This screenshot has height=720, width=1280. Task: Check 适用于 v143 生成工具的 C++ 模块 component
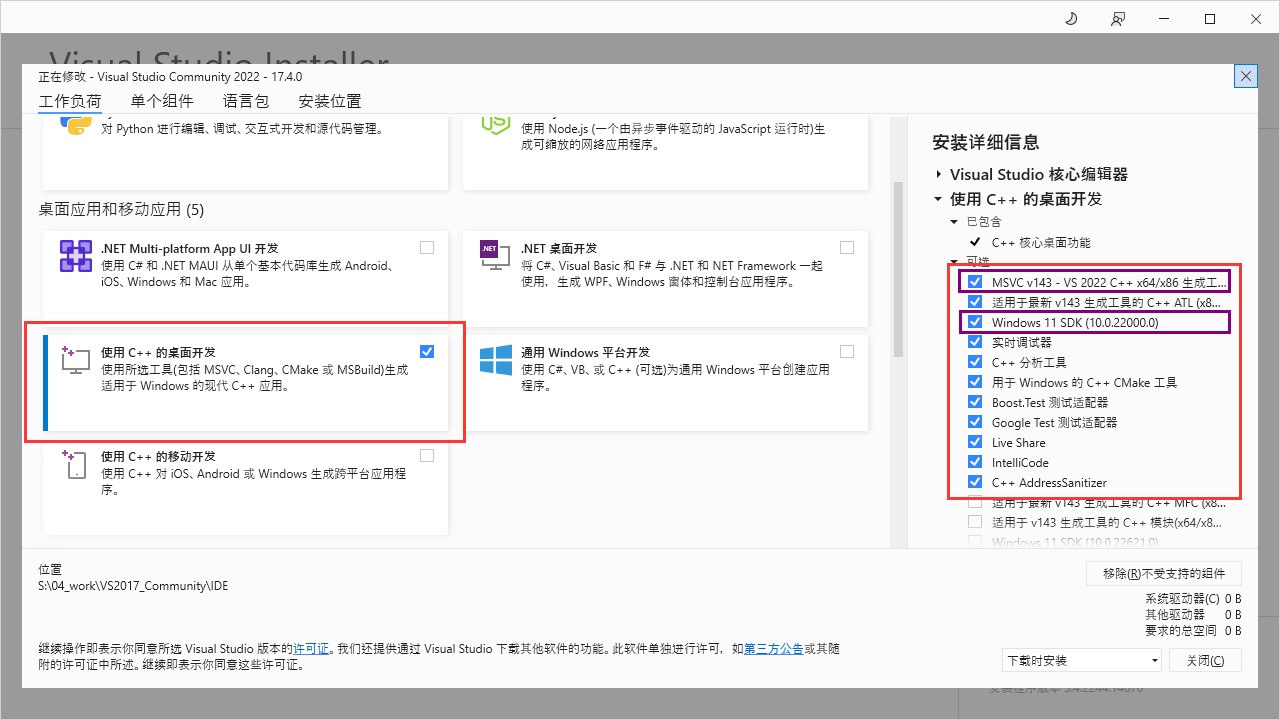point(975,522)
